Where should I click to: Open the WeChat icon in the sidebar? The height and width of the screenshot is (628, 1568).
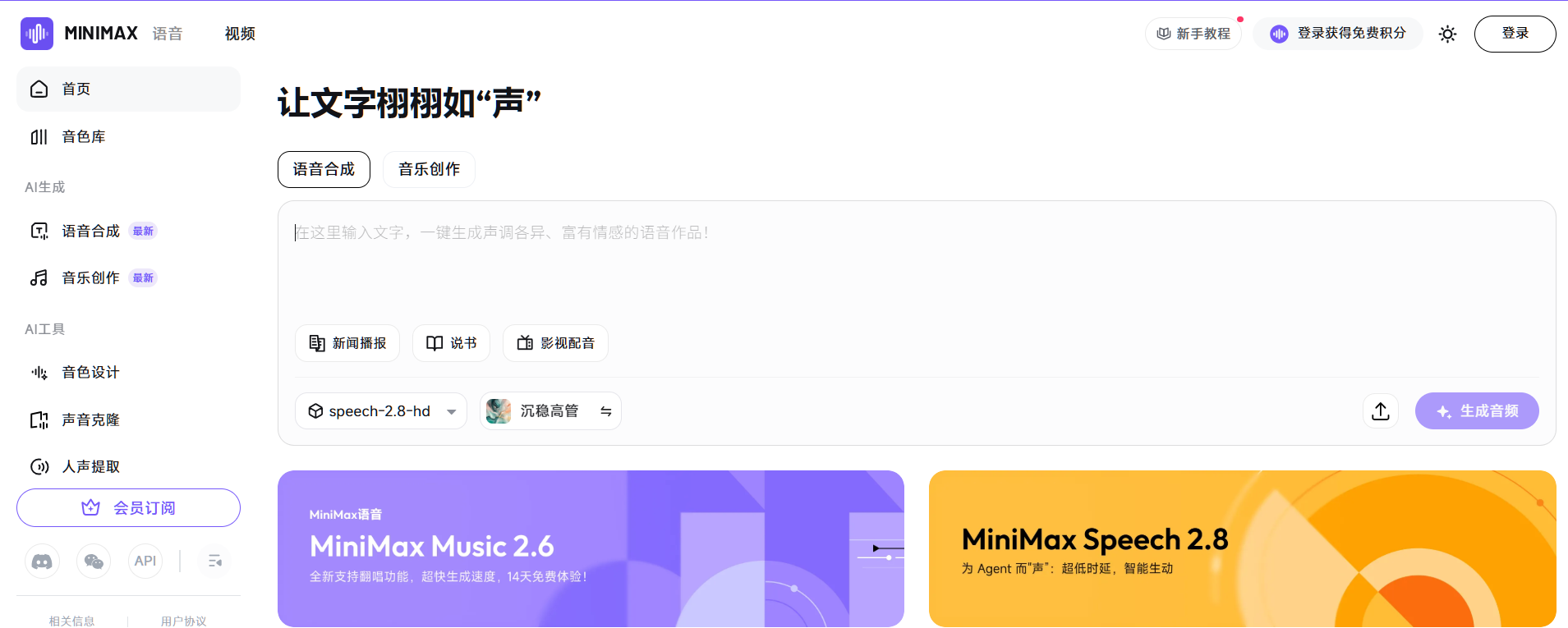click(94, 562)
